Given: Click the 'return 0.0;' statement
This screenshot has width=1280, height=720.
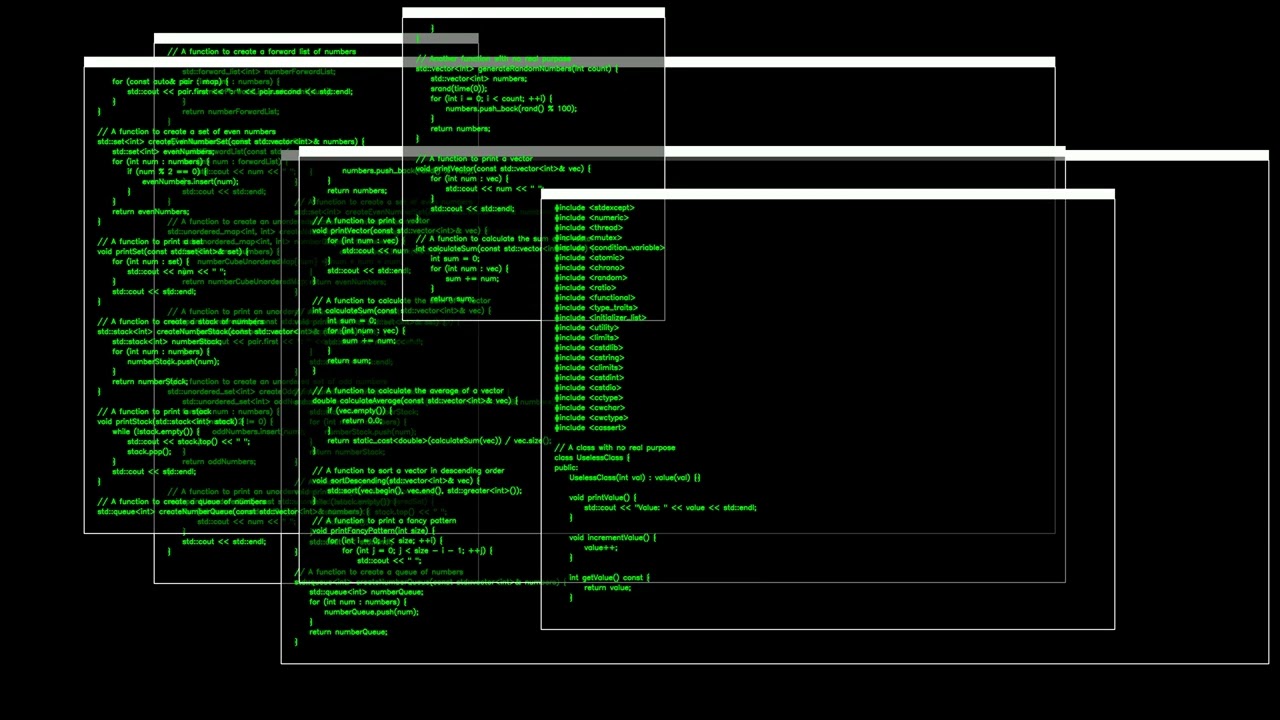Looking at the screenshot, I should 362,421.
